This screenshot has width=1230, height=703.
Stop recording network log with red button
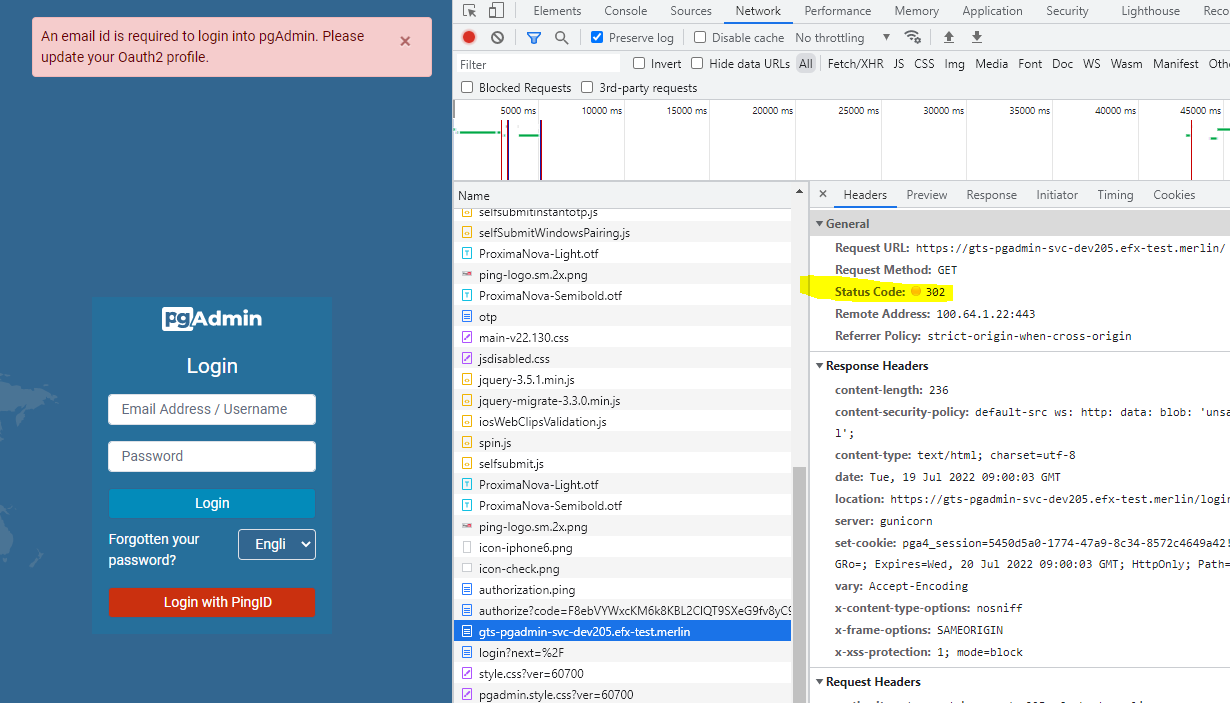(469, 37)
